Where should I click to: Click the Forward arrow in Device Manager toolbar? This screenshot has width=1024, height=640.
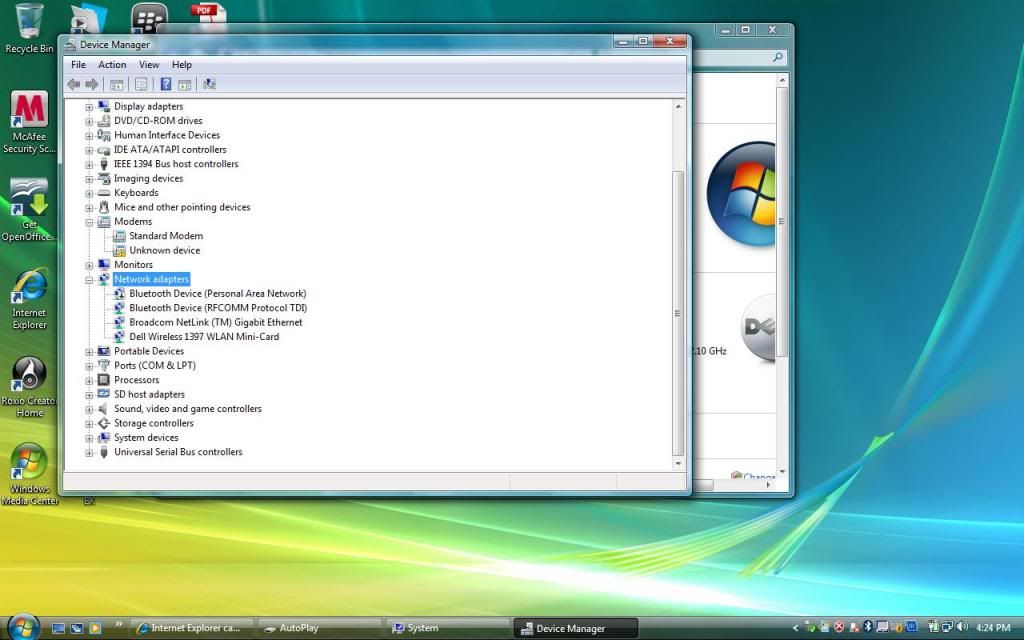tap(92, 84)
